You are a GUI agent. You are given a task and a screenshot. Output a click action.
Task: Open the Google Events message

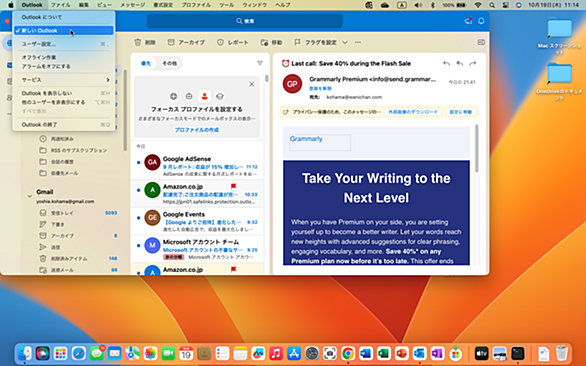pyautogui.click(x=197, y=221)
